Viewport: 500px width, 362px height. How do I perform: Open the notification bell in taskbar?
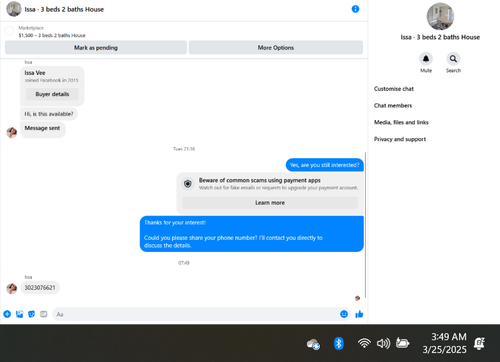pyautogui.click(x=479, y=343)
